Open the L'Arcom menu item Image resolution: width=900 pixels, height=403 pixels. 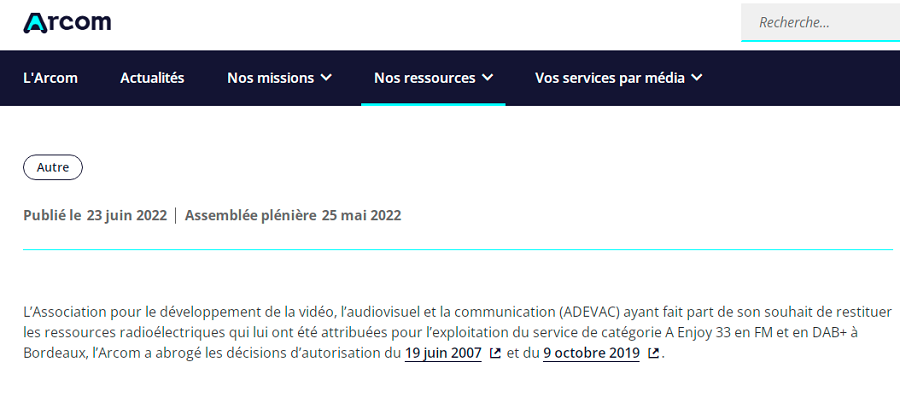pos(51,78)
